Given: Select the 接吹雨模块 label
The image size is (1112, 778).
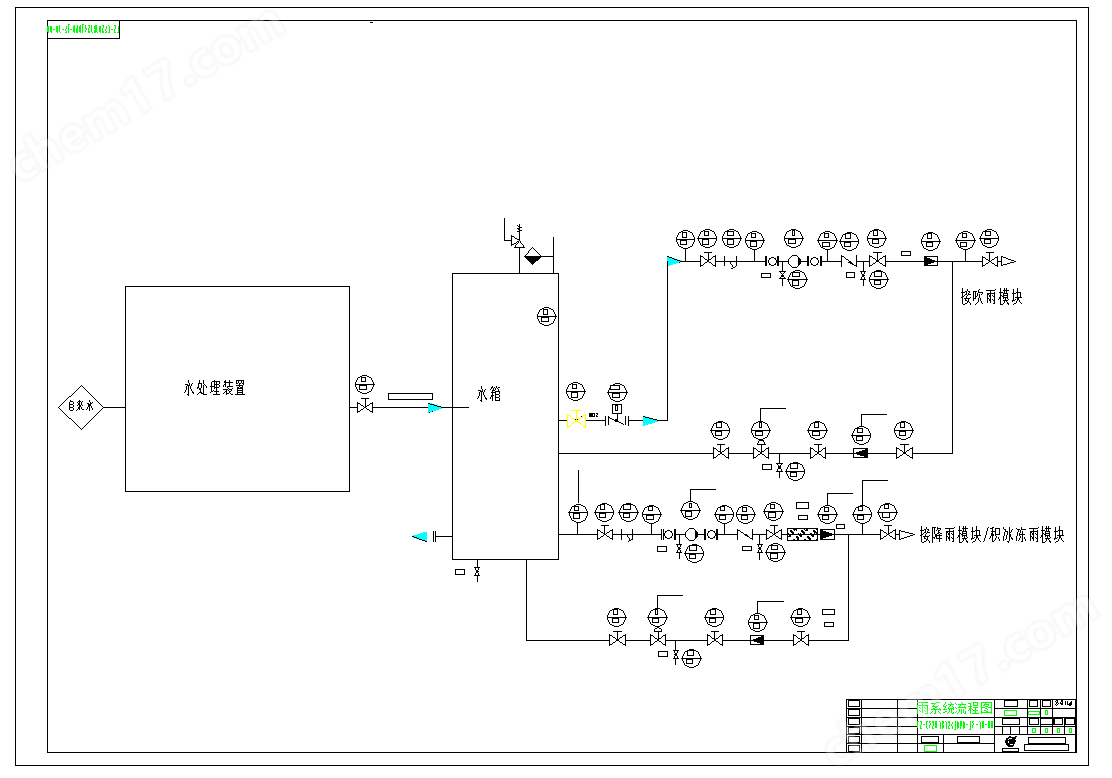Looking at the screenshot, I should [x=991, y=297].
